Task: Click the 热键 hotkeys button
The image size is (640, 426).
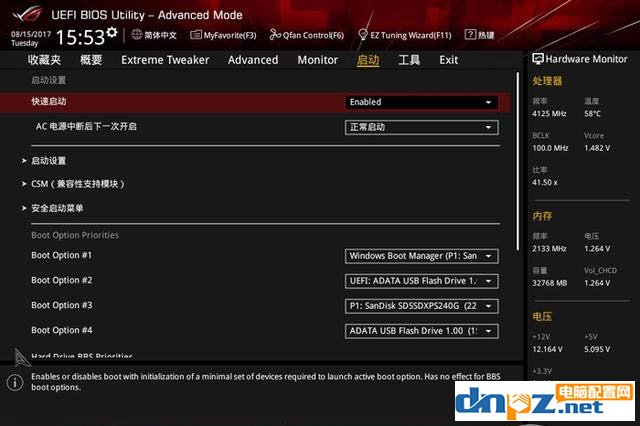Action: pyautogui.click(x=486, y=35)
